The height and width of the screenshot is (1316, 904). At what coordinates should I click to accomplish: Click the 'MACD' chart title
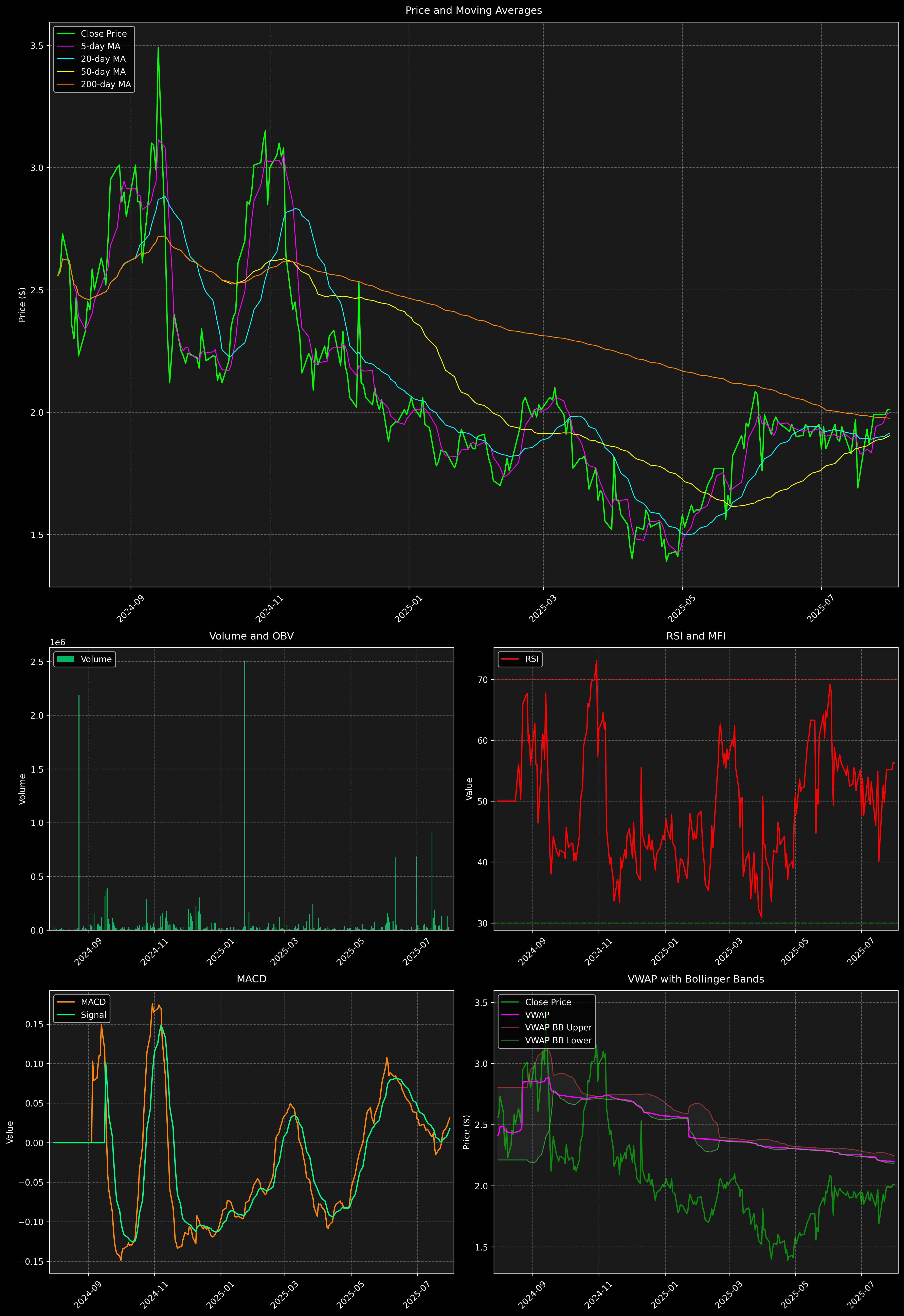click(x=252, y=979)
